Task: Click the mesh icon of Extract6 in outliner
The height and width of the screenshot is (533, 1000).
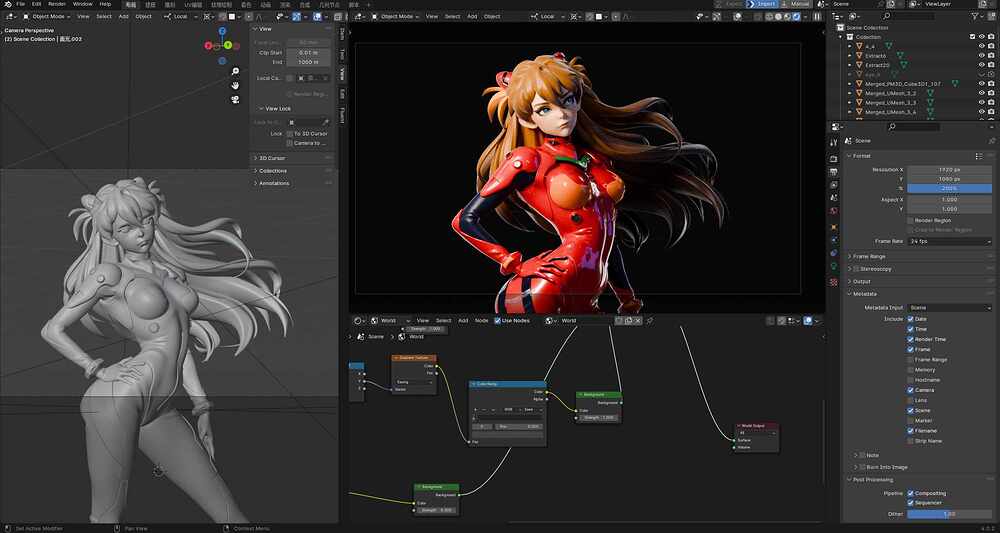Action: (x=859, y=55)
